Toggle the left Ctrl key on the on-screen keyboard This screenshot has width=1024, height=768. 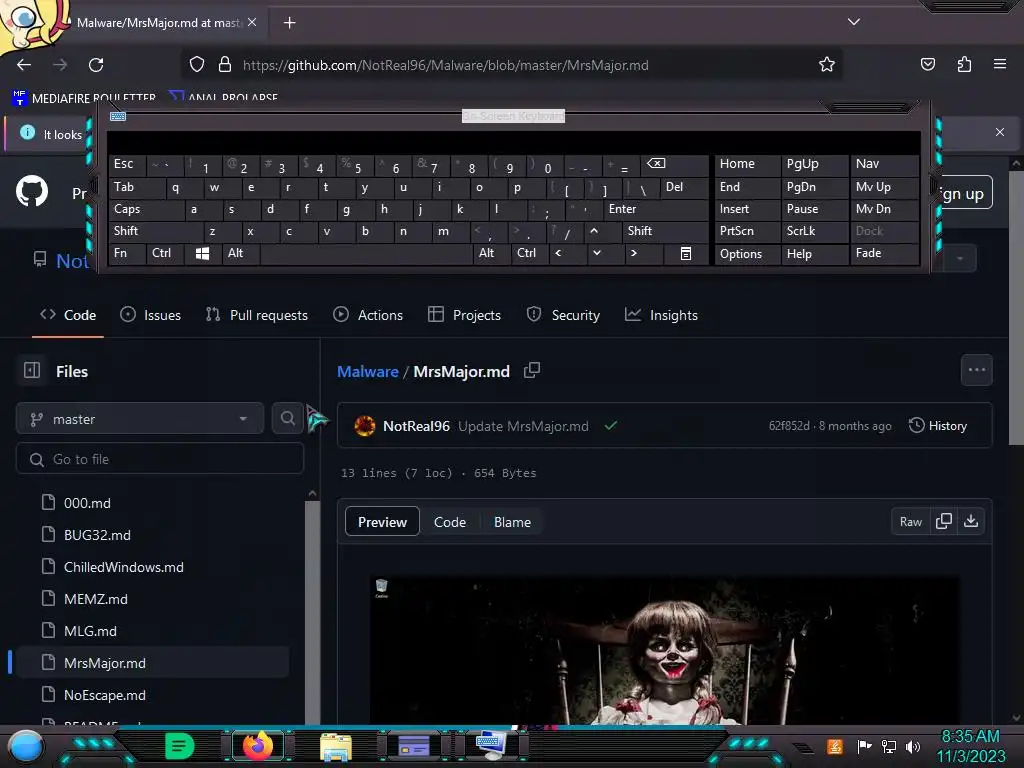coord(165,253)
